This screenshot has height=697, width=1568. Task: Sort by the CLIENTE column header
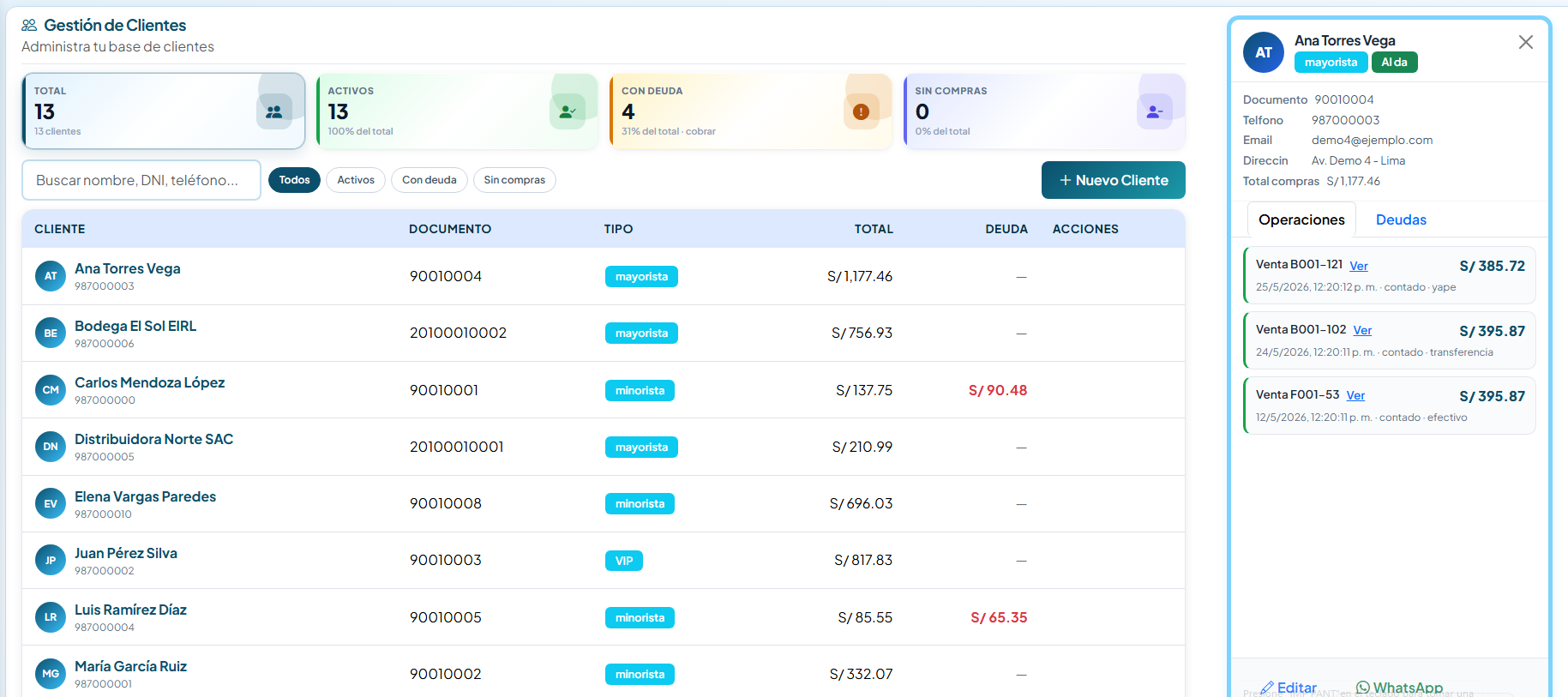60,229
